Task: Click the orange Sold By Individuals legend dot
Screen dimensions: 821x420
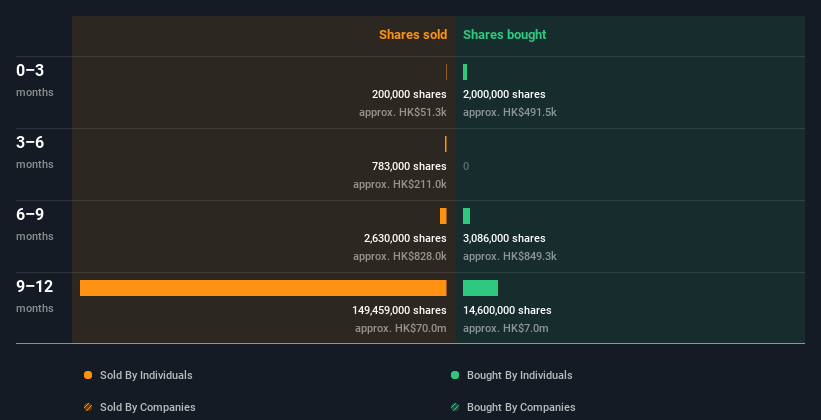Action: click(x=88, y=375)
